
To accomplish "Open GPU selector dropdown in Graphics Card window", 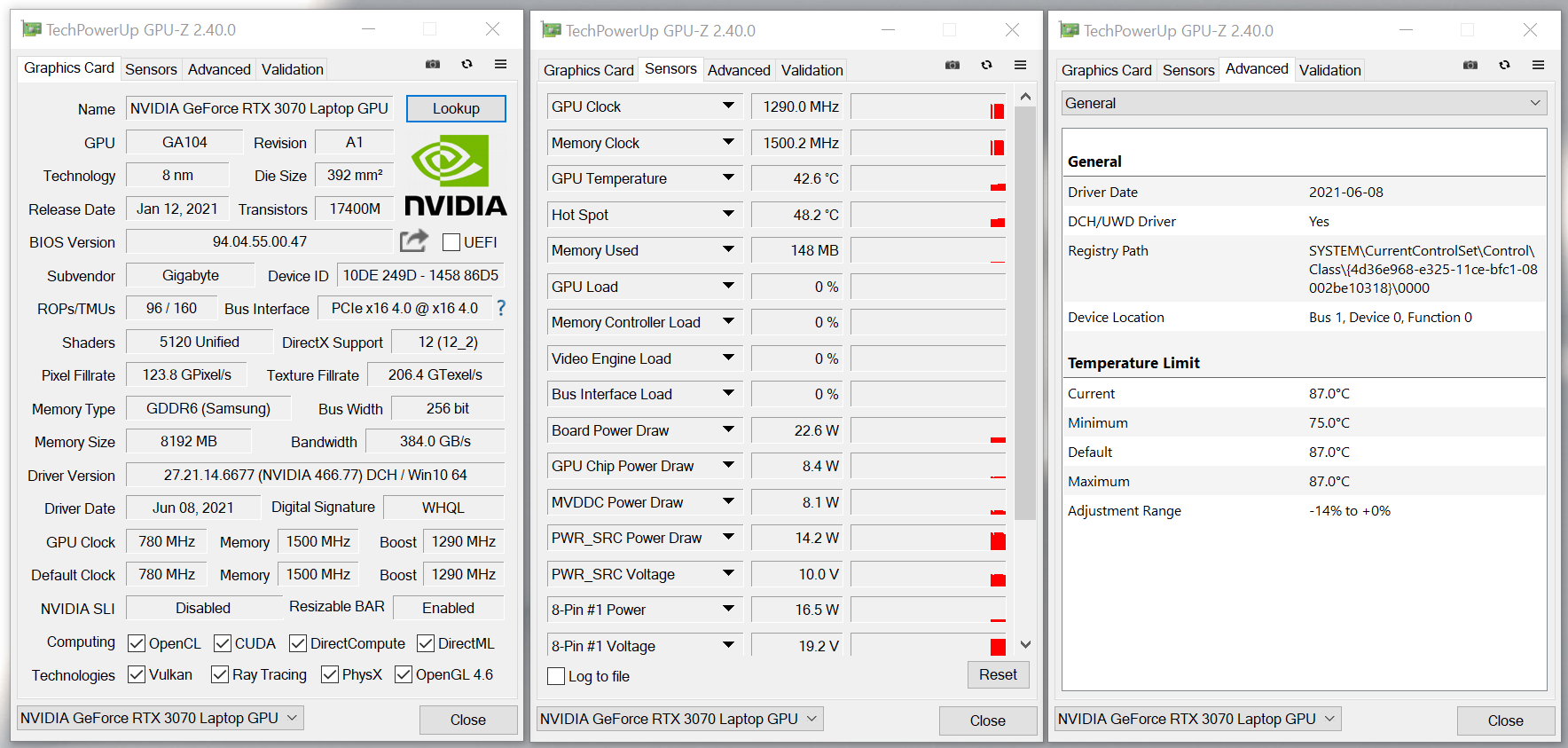I will (x=161, y=718).
